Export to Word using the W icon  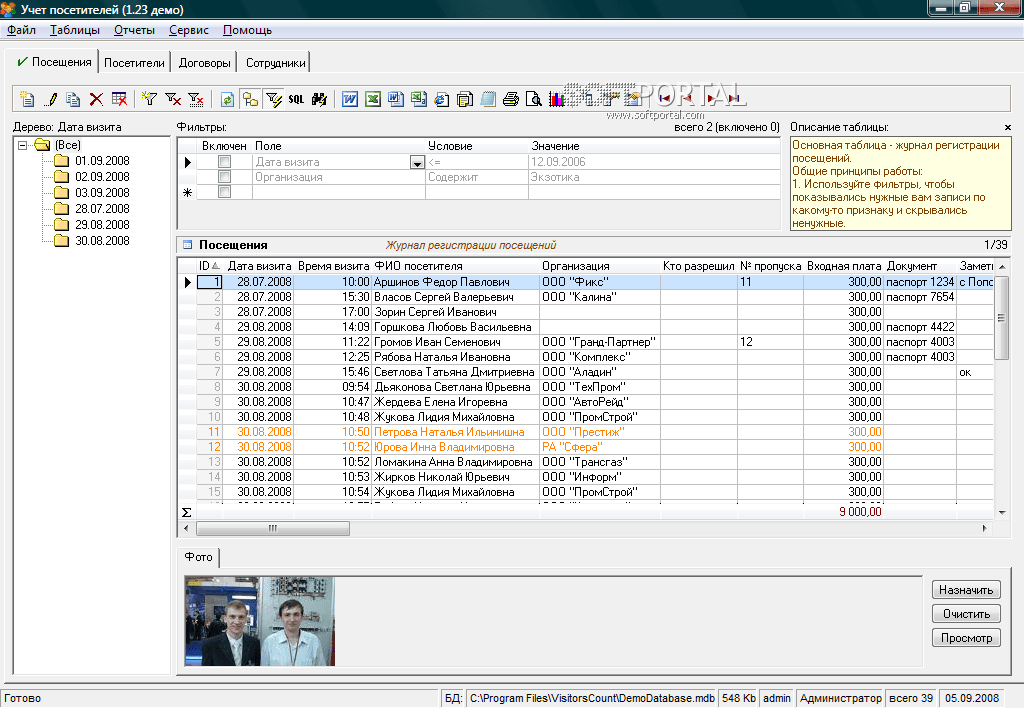[x=350, y=99]
